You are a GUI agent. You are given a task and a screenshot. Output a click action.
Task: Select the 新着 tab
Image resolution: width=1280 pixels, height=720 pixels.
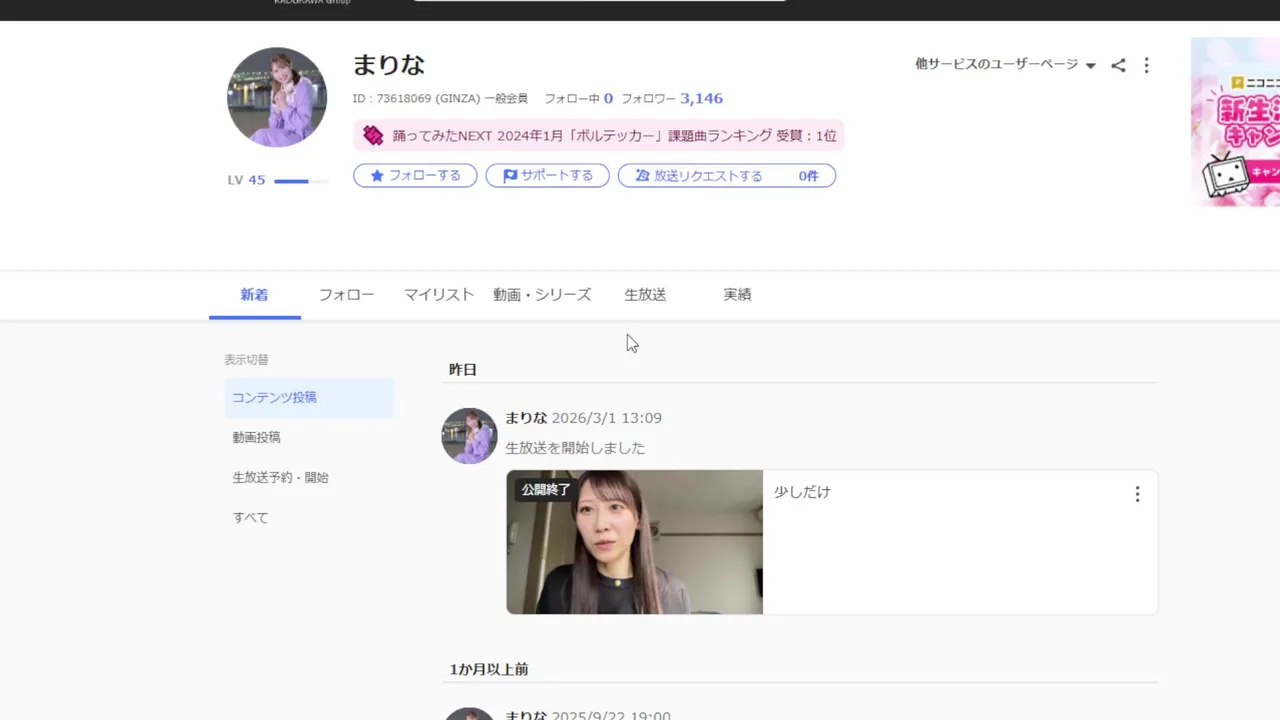(x=254, y=295)
